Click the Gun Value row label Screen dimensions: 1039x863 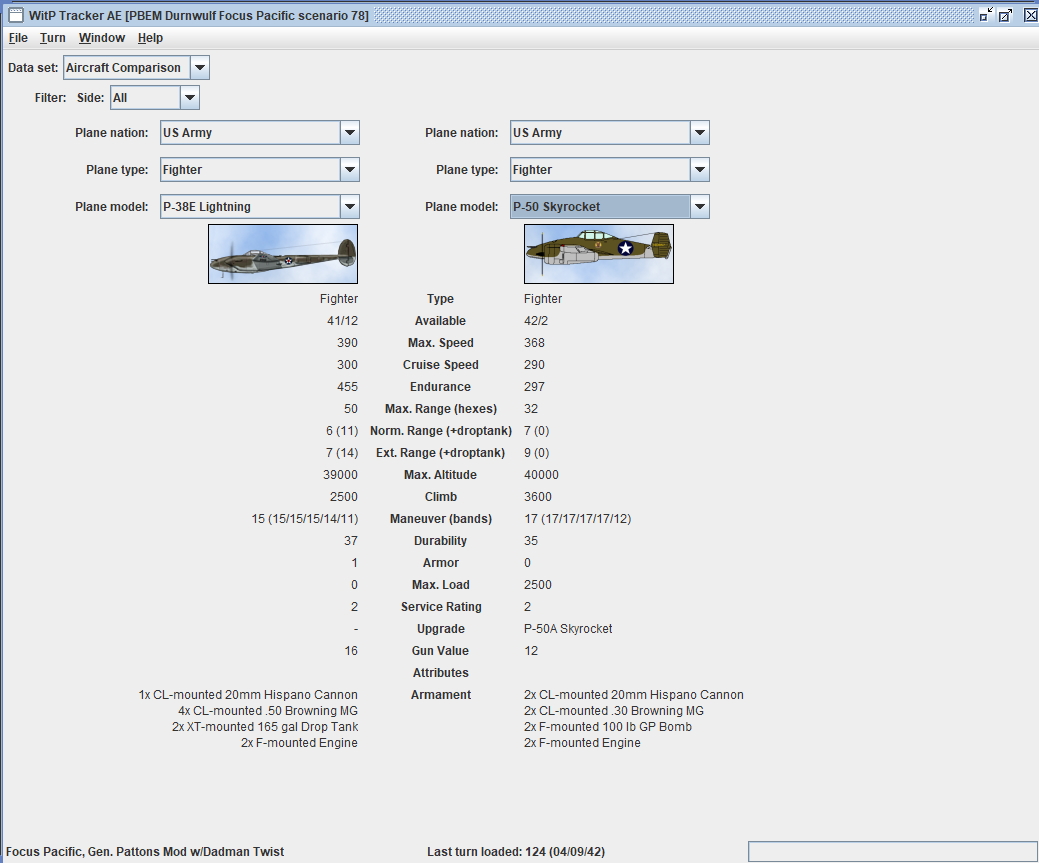tap(441, 650)
